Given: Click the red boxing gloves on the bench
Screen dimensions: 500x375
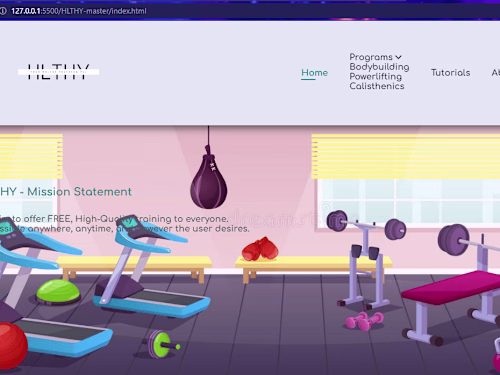Looking at the screenshot, I should (x=260, y=249).
